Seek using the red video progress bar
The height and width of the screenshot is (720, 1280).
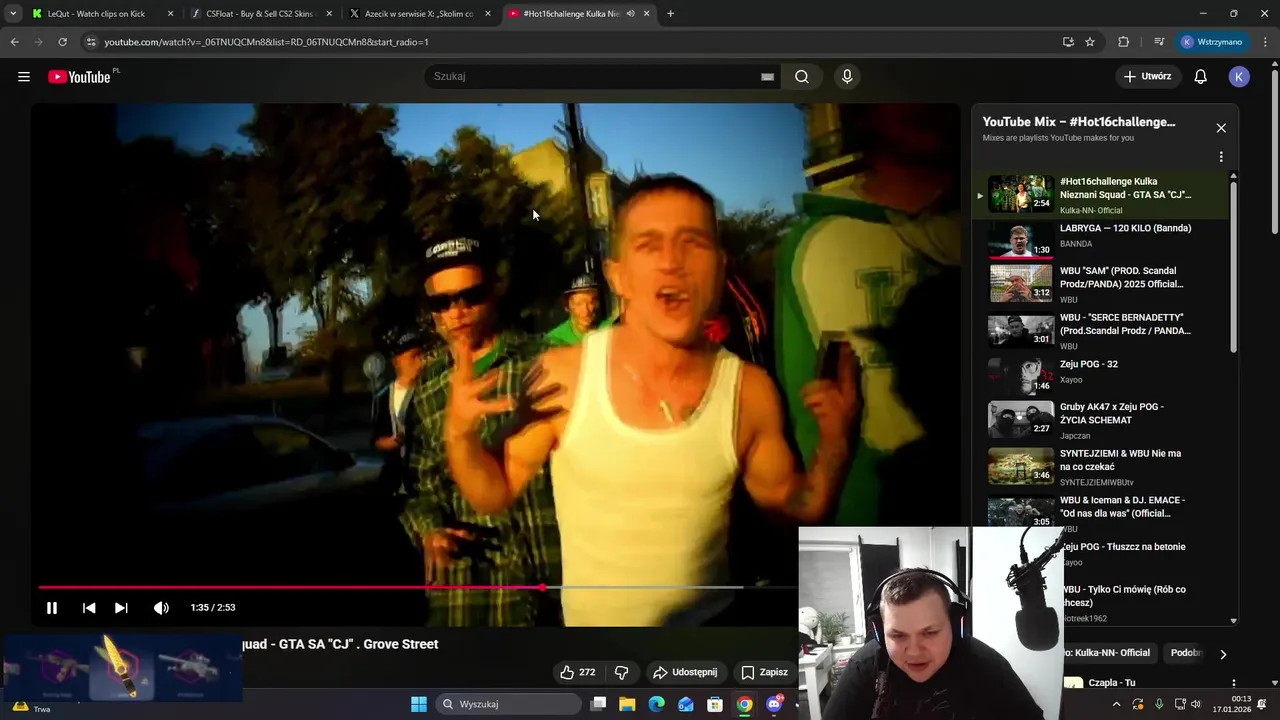(x=418, y=588)
